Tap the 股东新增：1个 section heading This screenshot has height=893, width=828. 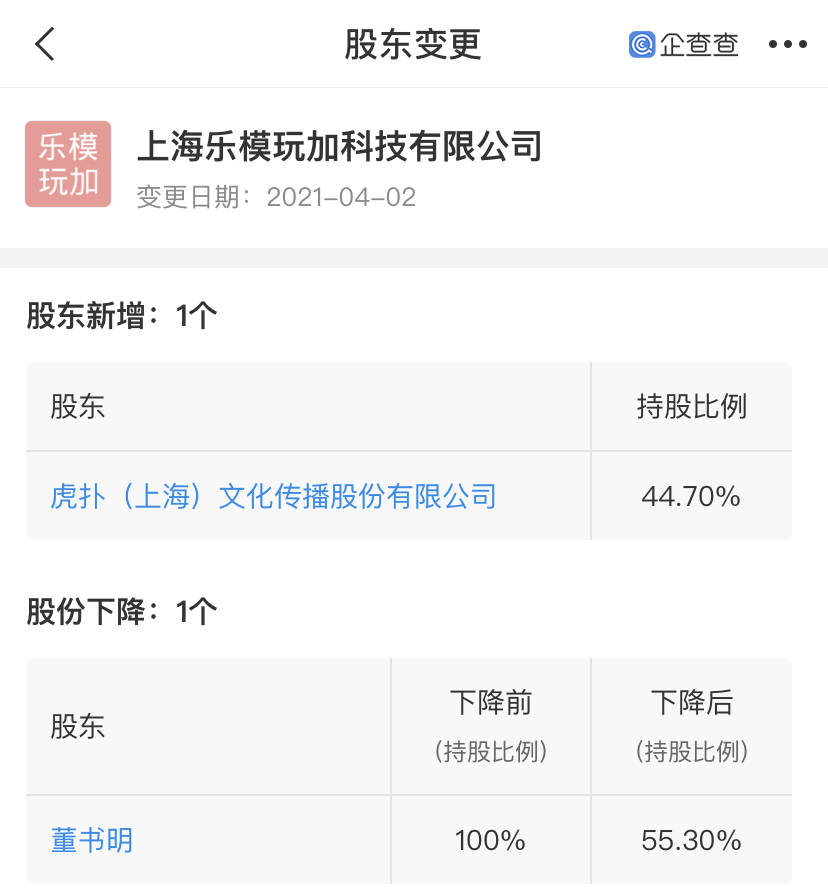pyautogui.click(x=122, y=315)
